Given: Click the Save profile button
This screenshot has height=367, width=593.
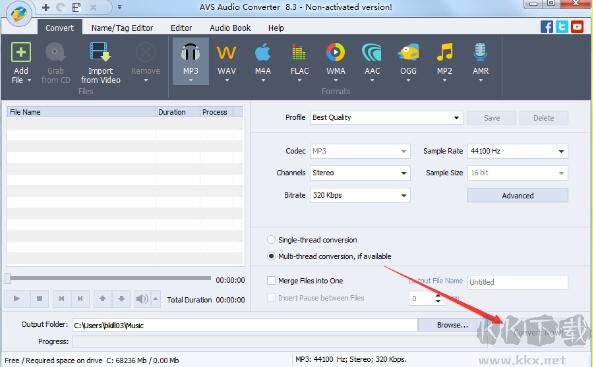Looking at the screenshot, I should 492,118.
